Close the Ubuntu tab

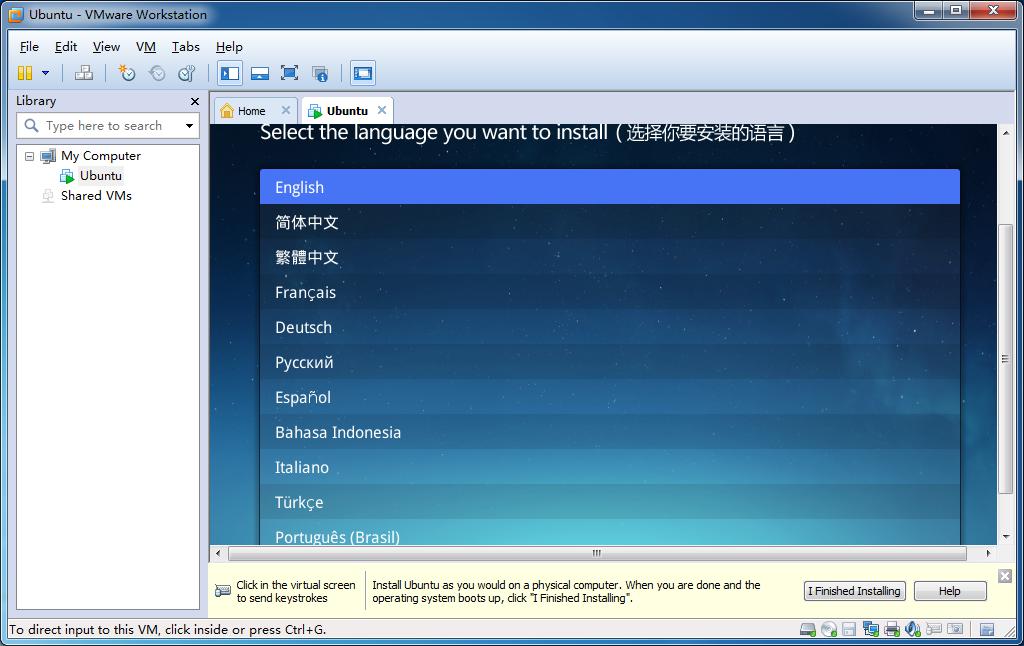click(382, 110)
